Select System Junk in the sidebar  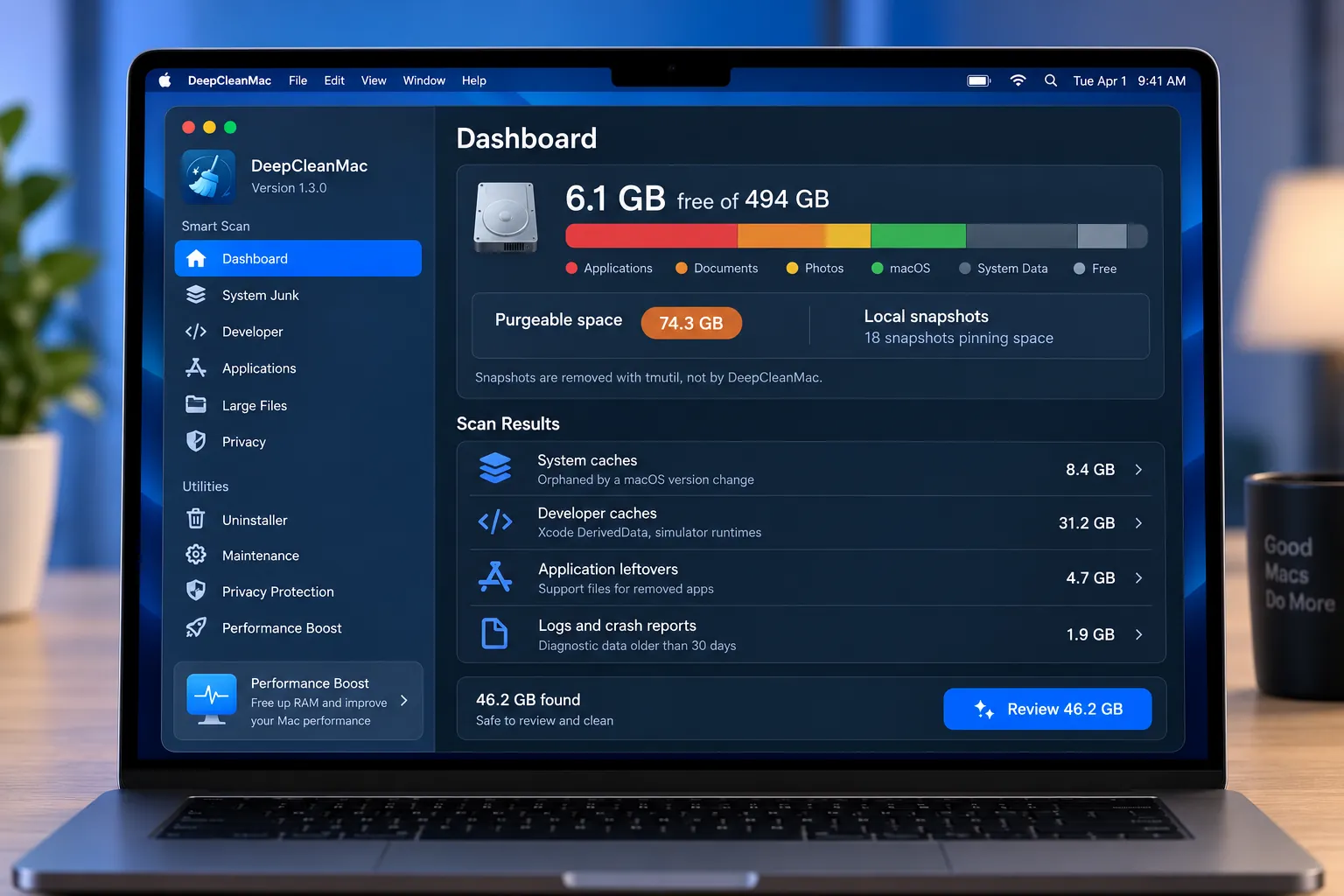(x=298, y=295)
